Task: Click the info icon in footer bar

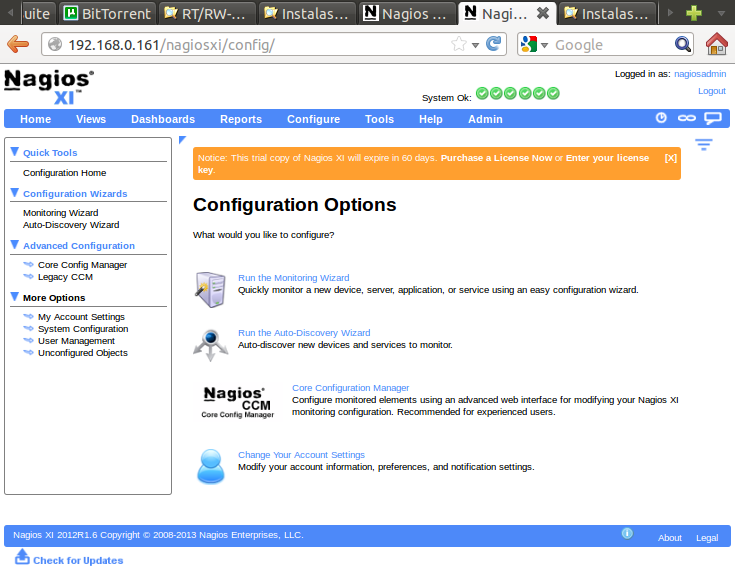Action: coord(627,534)
